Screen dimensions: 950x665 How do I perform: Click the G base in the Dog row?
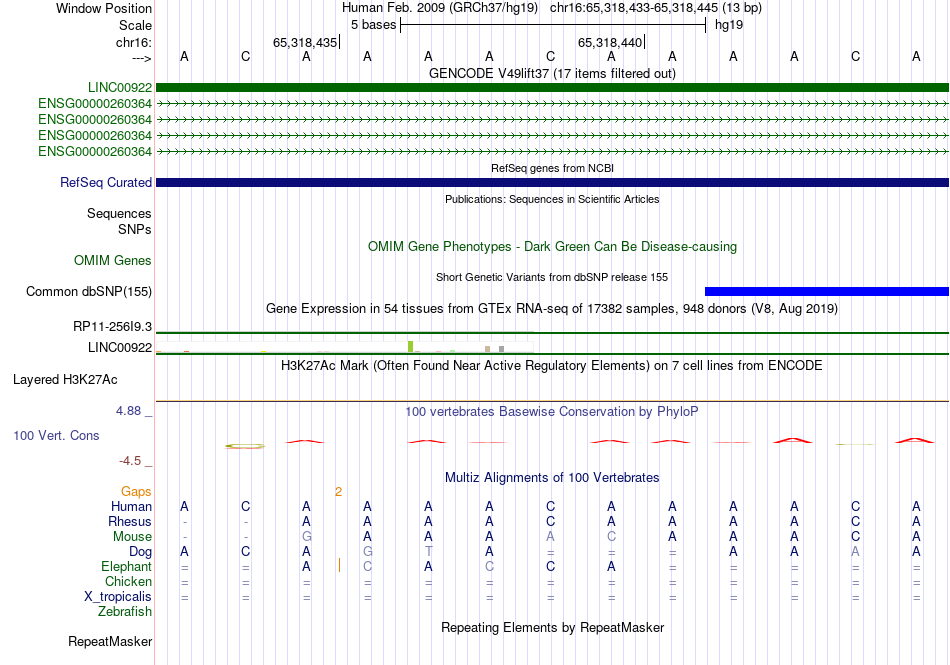click(368, 552)
